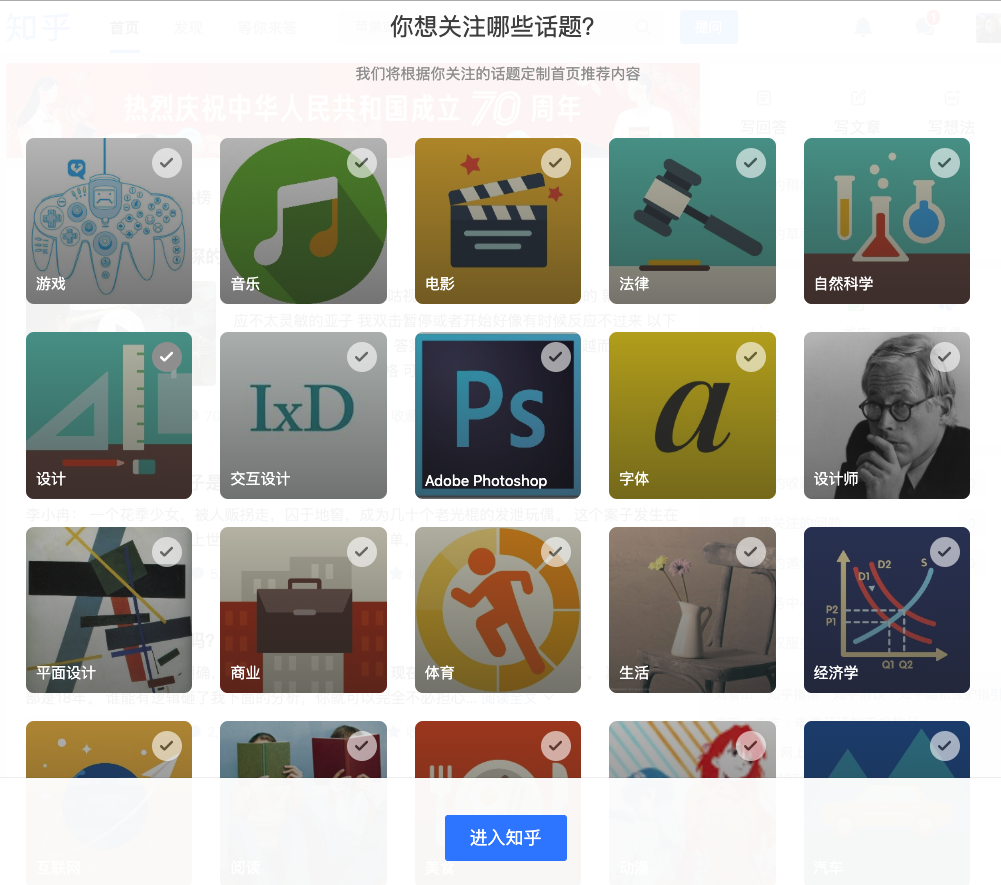Select the 生活 topic card
Viewport: 1001px width, 885px height.
692,610
